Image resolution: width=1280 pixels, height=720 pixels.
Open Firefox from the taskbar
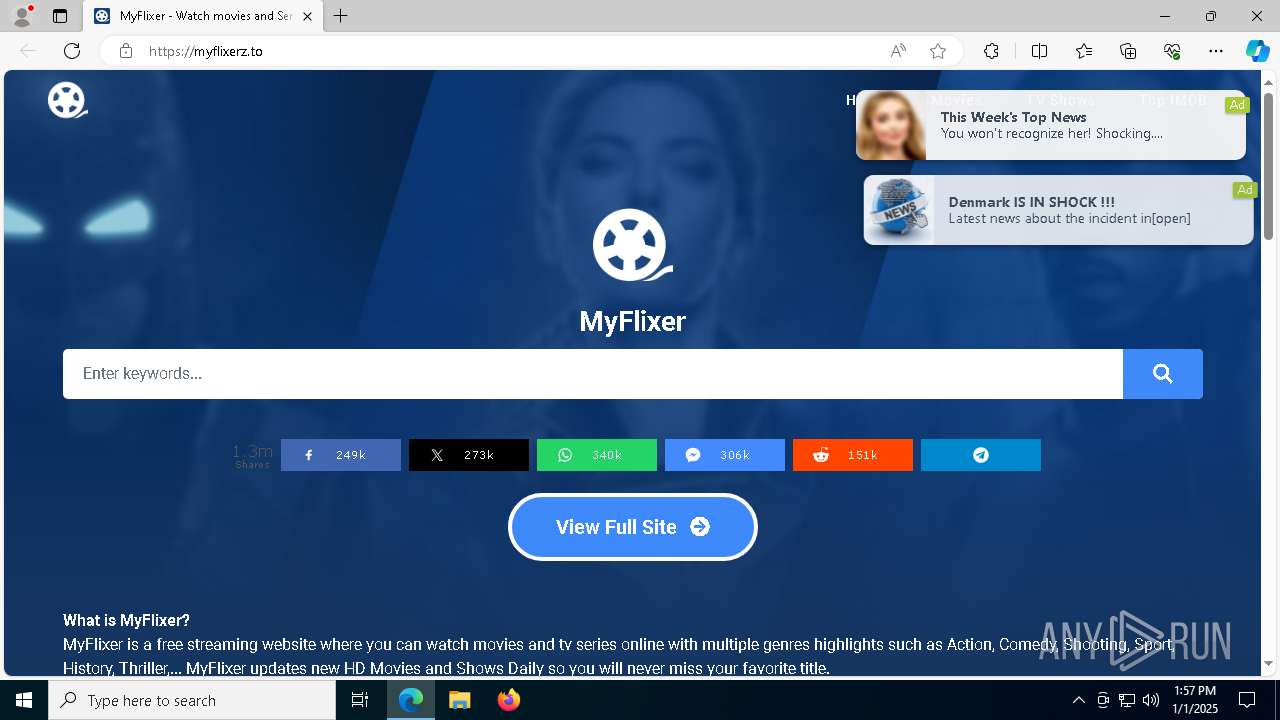(x=508, y=700)
